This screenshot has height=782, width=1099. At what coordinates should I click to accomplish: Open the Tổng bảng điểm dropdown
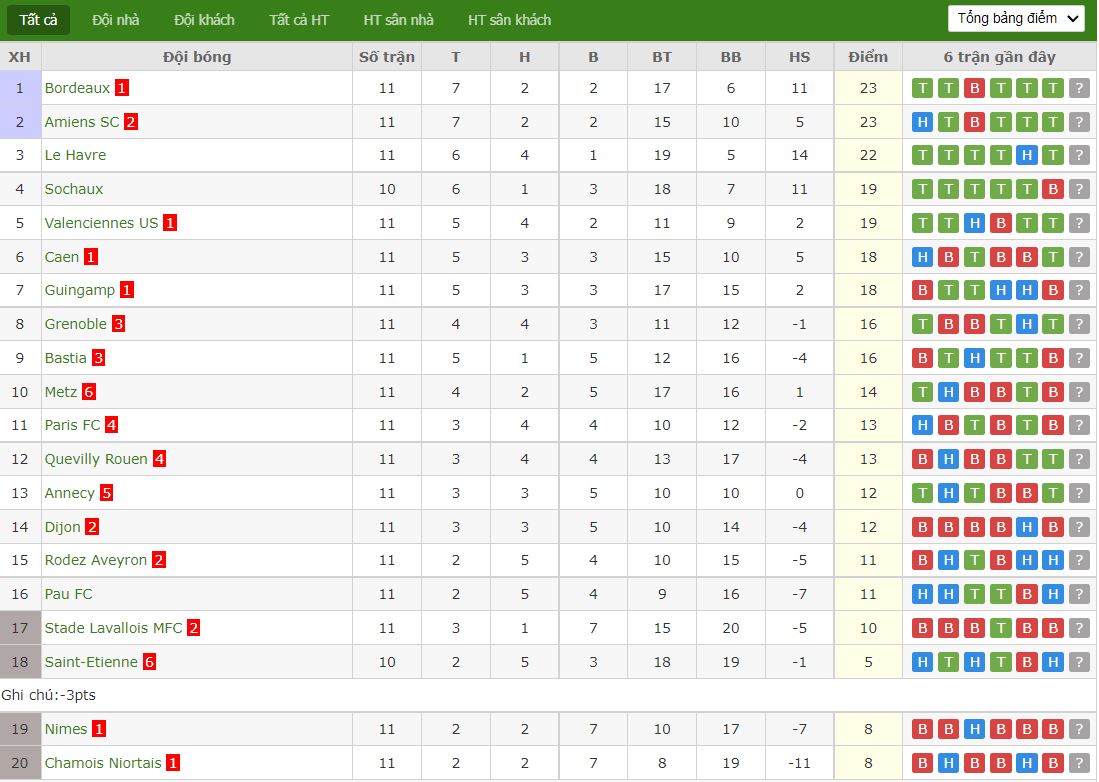coord(1019,18)
